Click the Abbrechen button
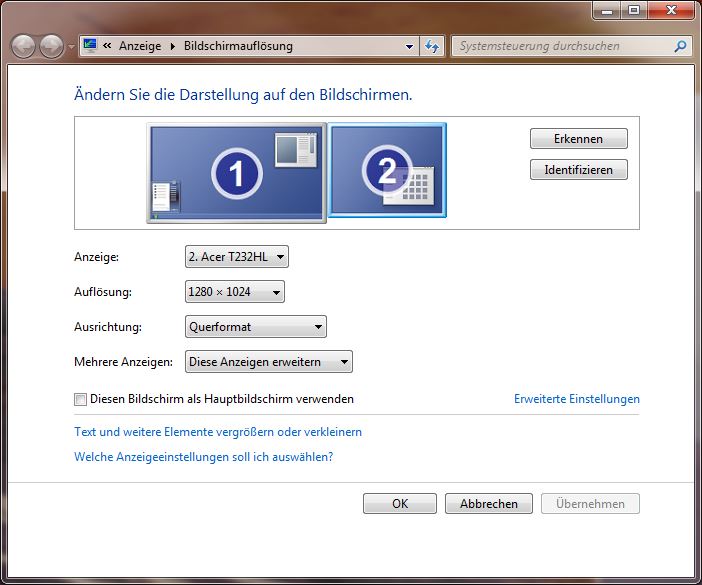 (x=489, y=504)
